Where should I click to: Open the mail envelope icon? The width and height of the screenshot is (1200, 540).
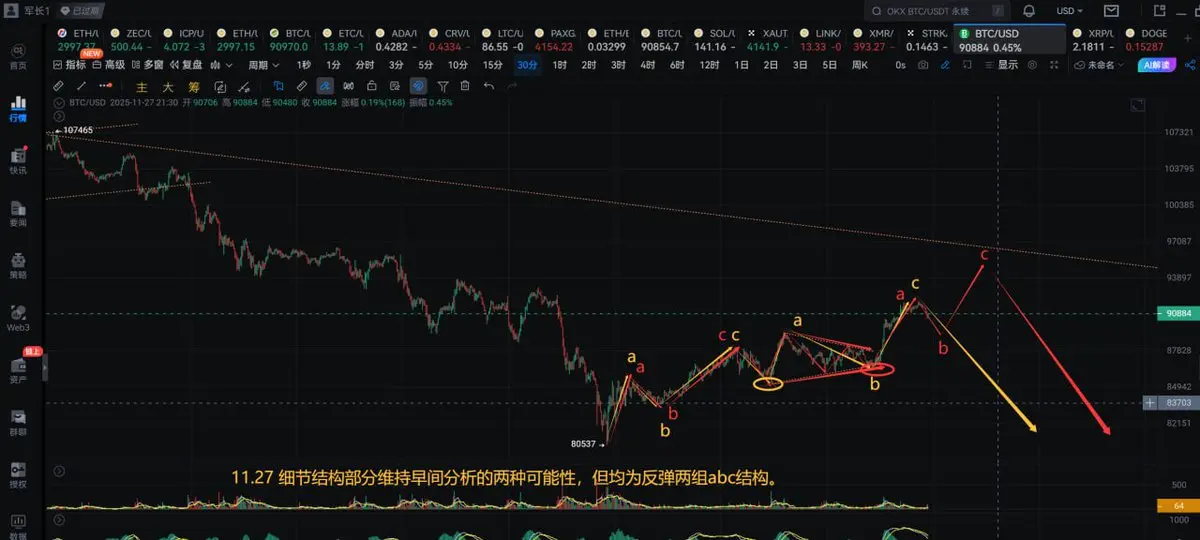(x=1112, y=11)
